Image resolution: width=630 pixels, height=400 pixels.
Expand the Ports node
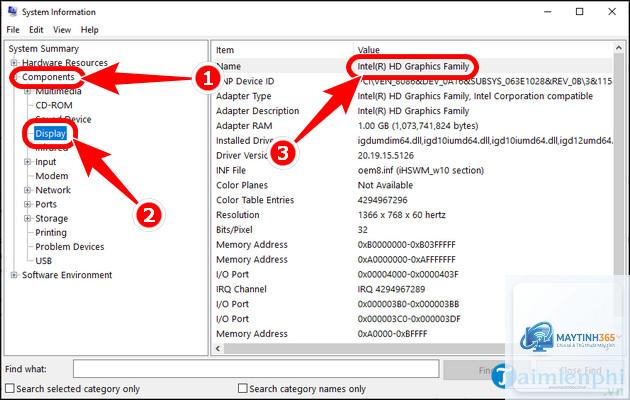point(27,204)
